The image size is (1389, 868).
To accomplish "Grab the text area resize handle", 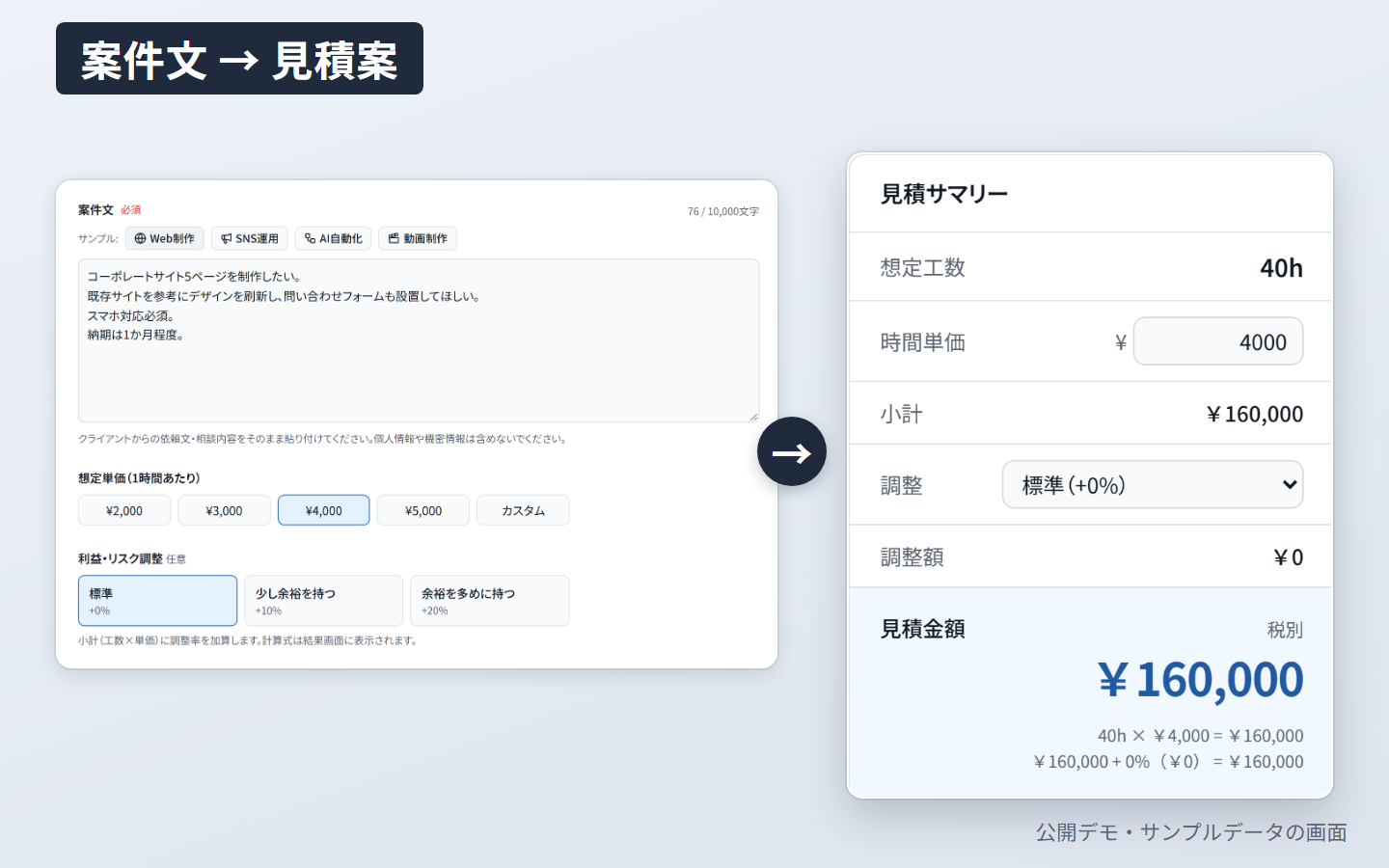I will [x=753, y=417].
